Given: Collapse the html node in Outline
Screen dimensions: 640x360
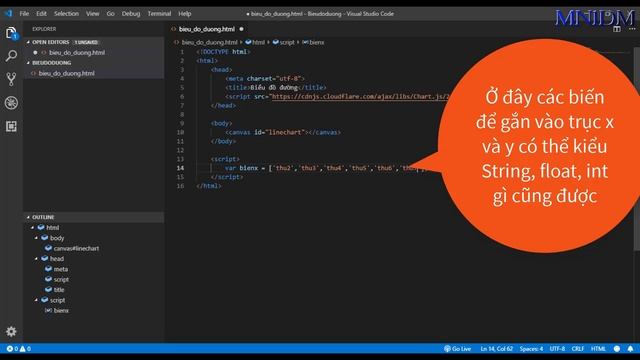Looking at the screenshot, I should click(x=33, y=227).
